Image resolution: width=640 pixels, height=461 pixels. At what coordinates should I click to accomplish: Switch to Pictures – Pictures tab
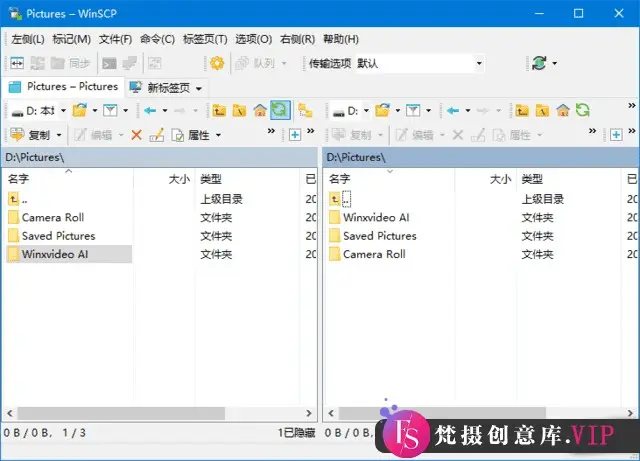[63, 87]
